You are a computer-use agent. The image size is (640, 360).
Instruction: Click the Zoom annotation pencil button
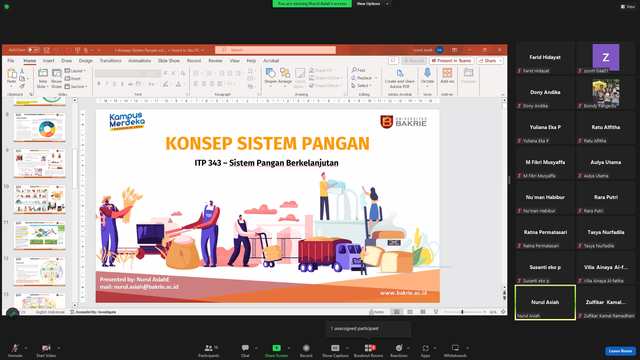pos(12,313)
